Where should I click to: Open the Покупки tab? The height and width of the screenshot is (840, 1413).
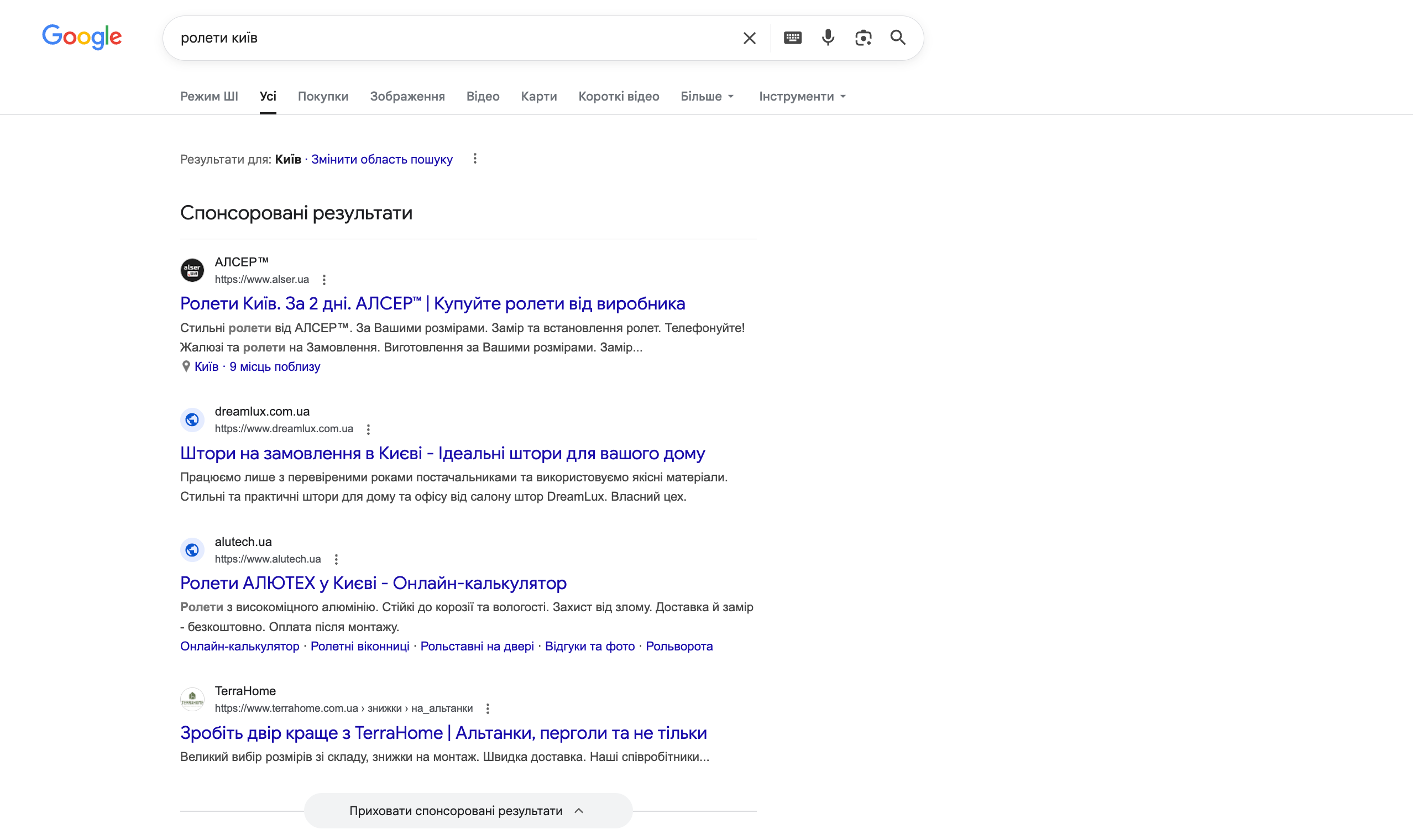pos(323,96)
